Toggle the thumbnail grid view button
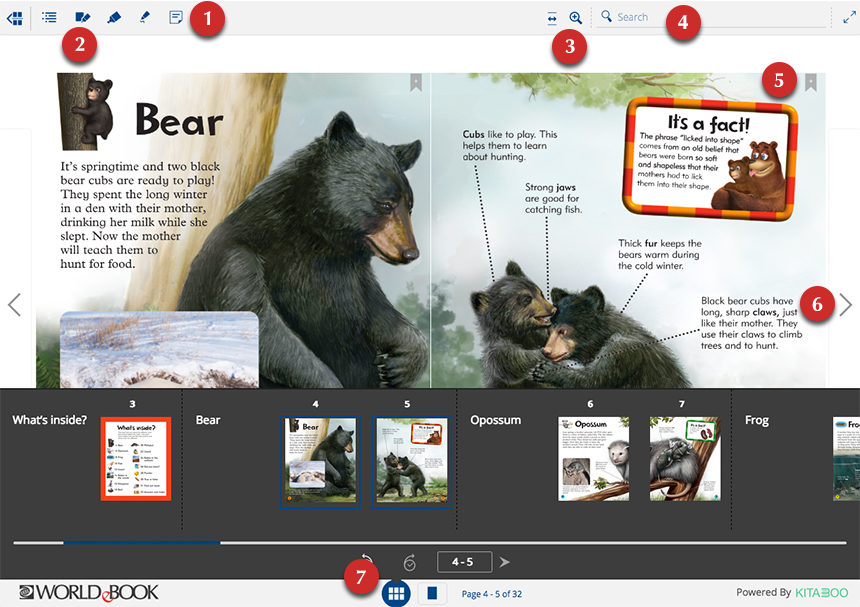This screenshot has width=860, height=607. pyautogui.click(x=396, y=593)
